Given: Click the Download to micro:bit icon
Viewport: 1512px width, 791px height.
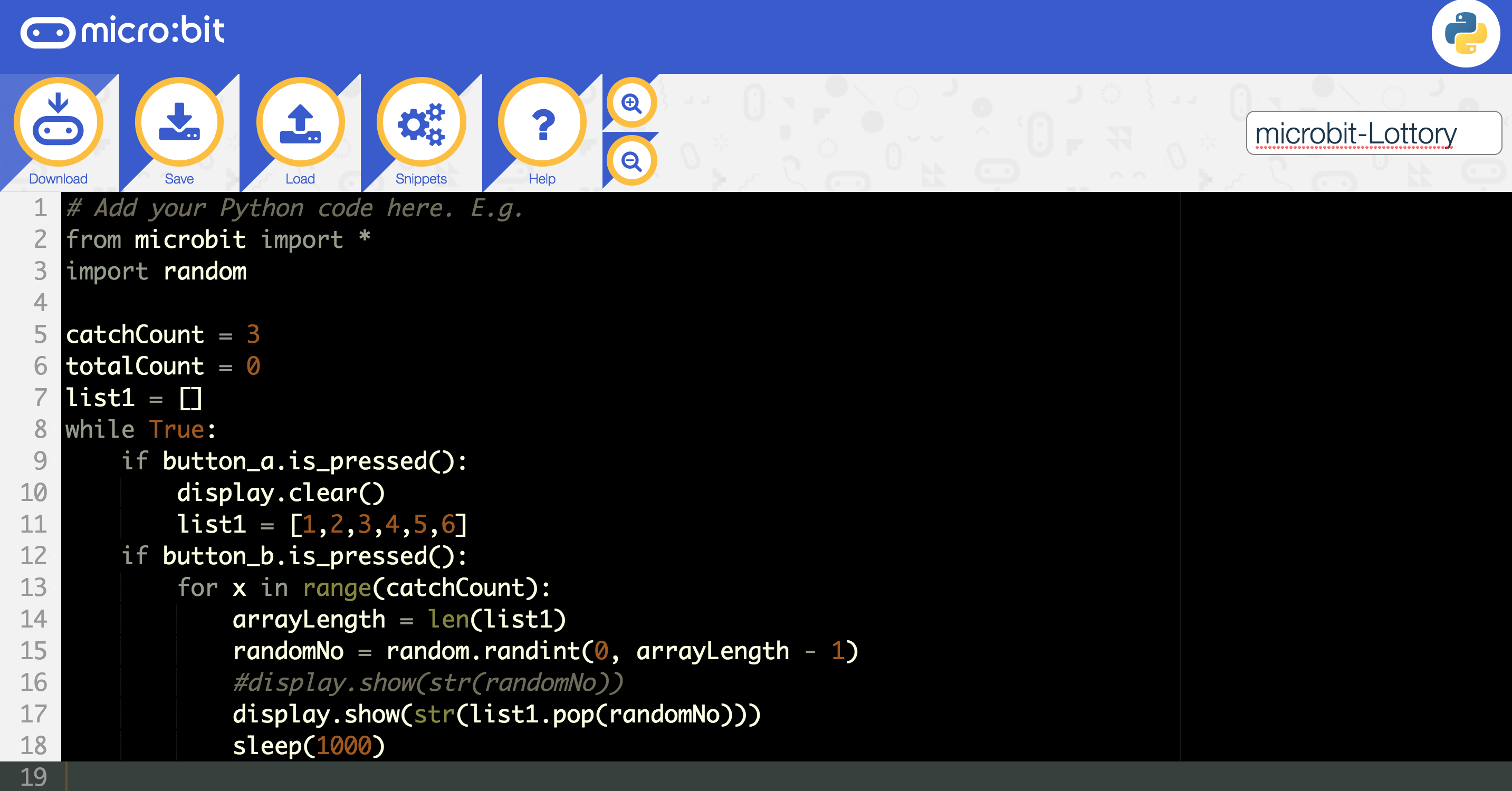Looking at the screenshot, I should (58, 123).
